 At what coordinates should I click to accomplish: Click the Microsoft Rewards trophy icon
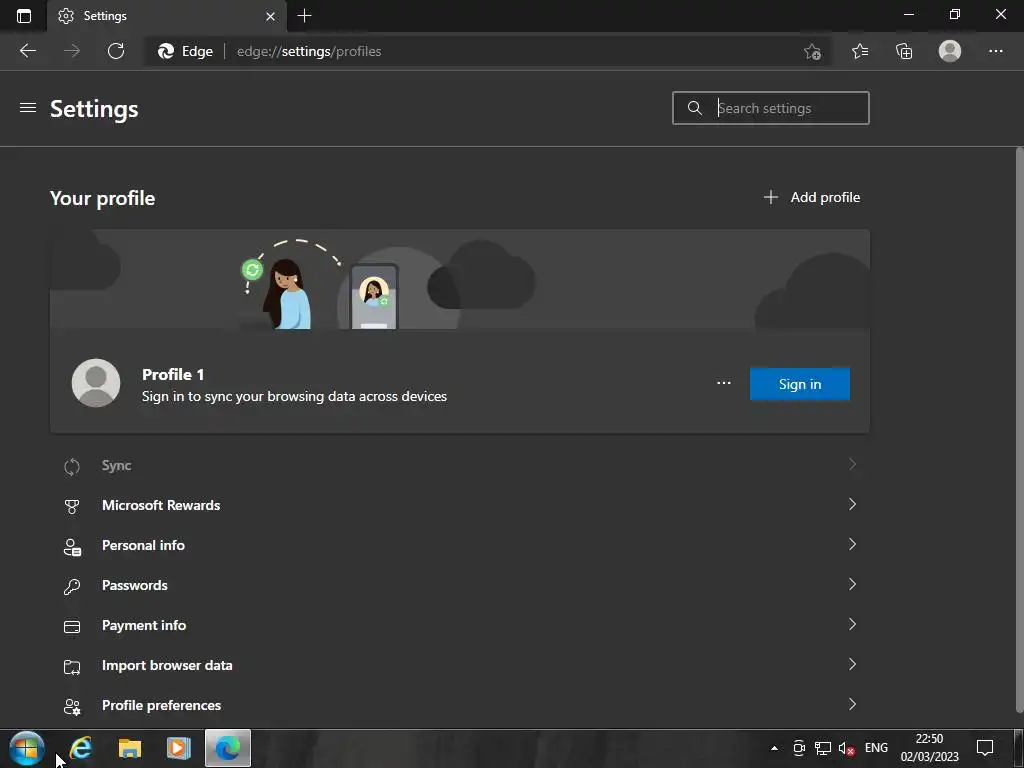click(72, 506)
